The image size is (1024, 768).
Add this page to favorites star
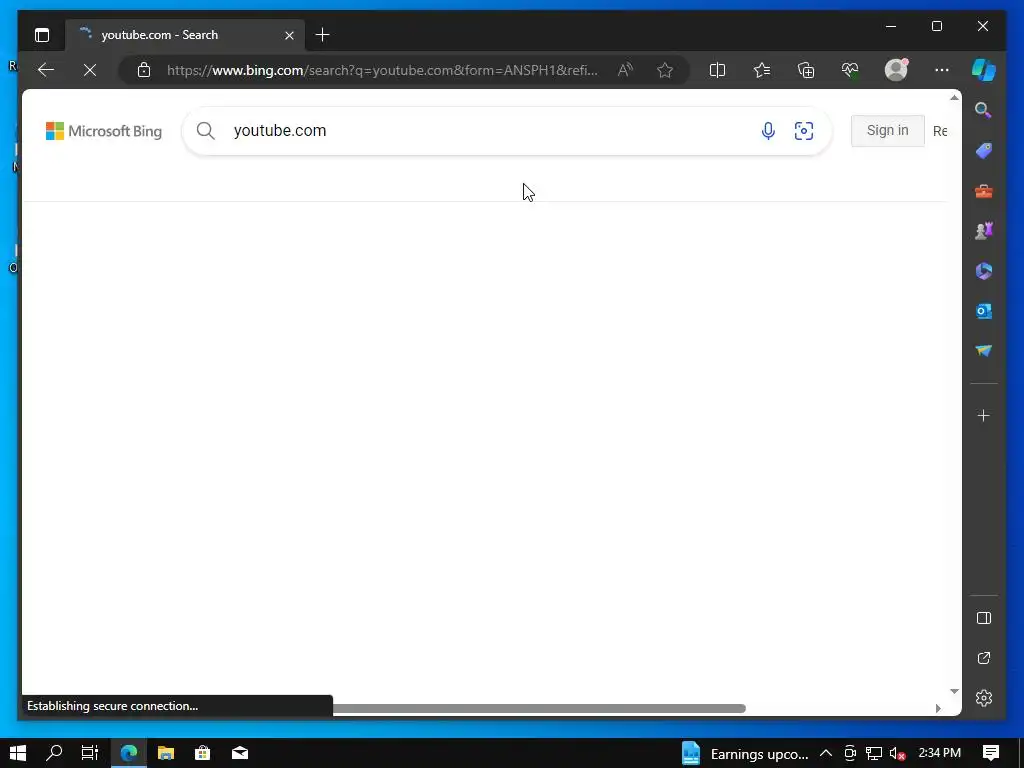click(665, 70)
